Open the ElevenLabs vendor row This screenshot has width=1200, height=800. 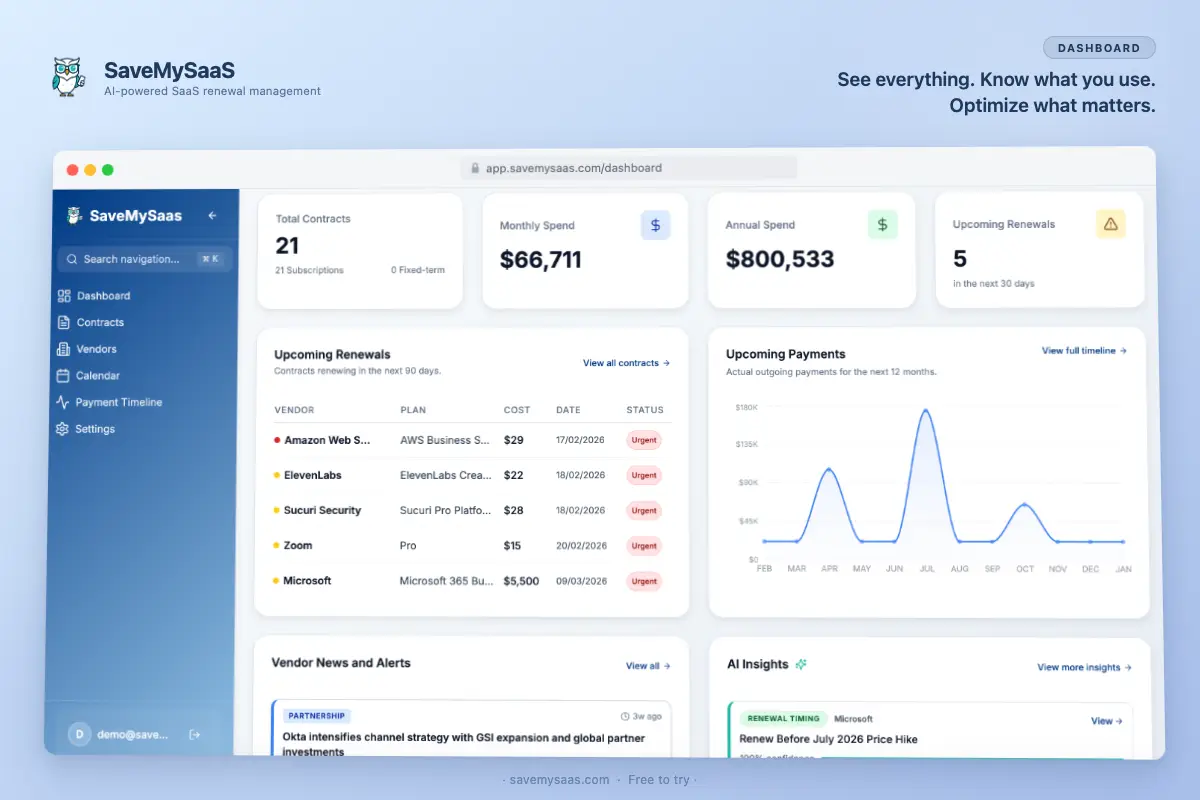(x=471, y=475)
